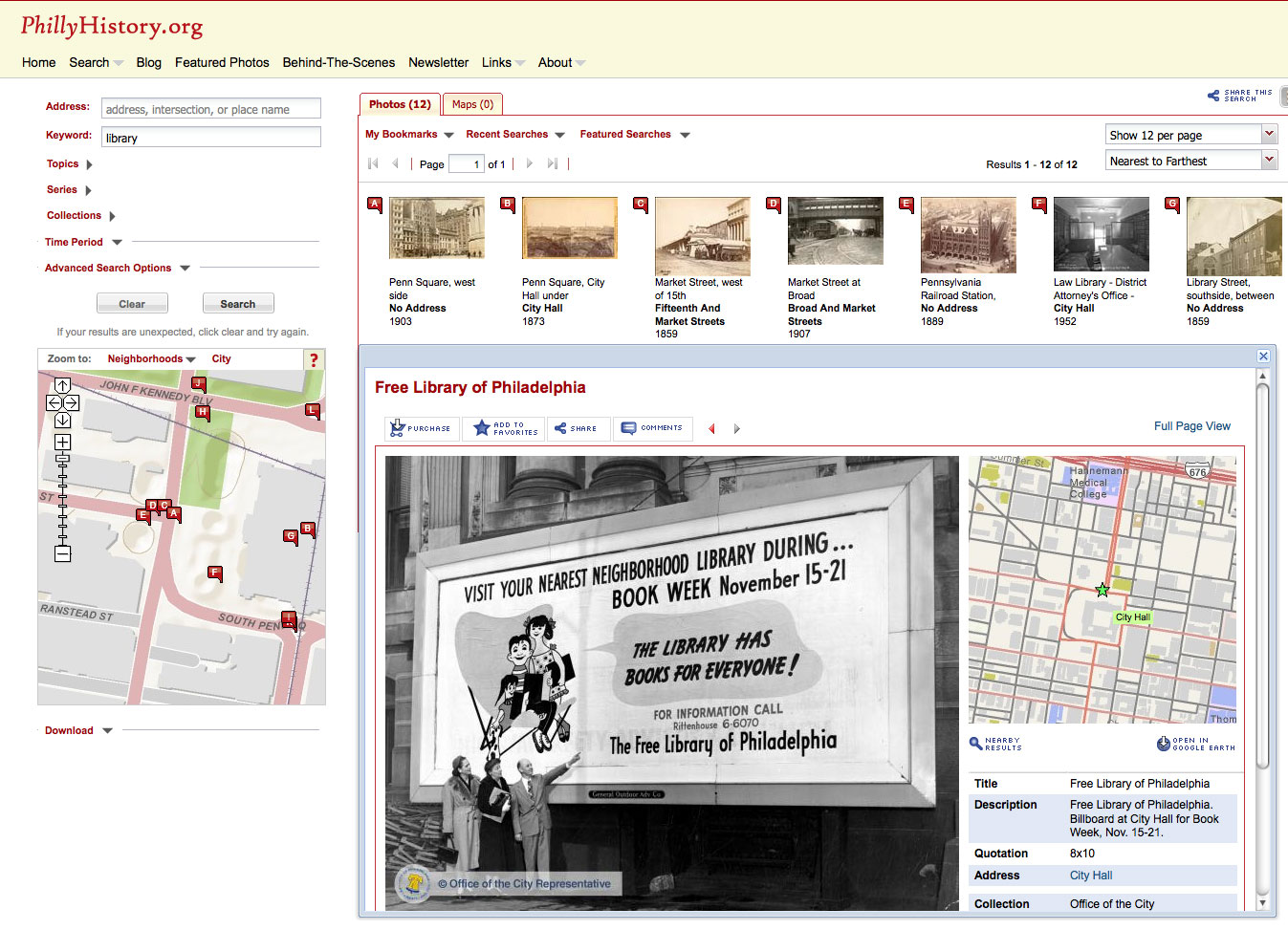Image resolution: width=1288 pixels, height=930 pixels.
Task: Go to previous photo with red arrow
Action: pos(711,428)
